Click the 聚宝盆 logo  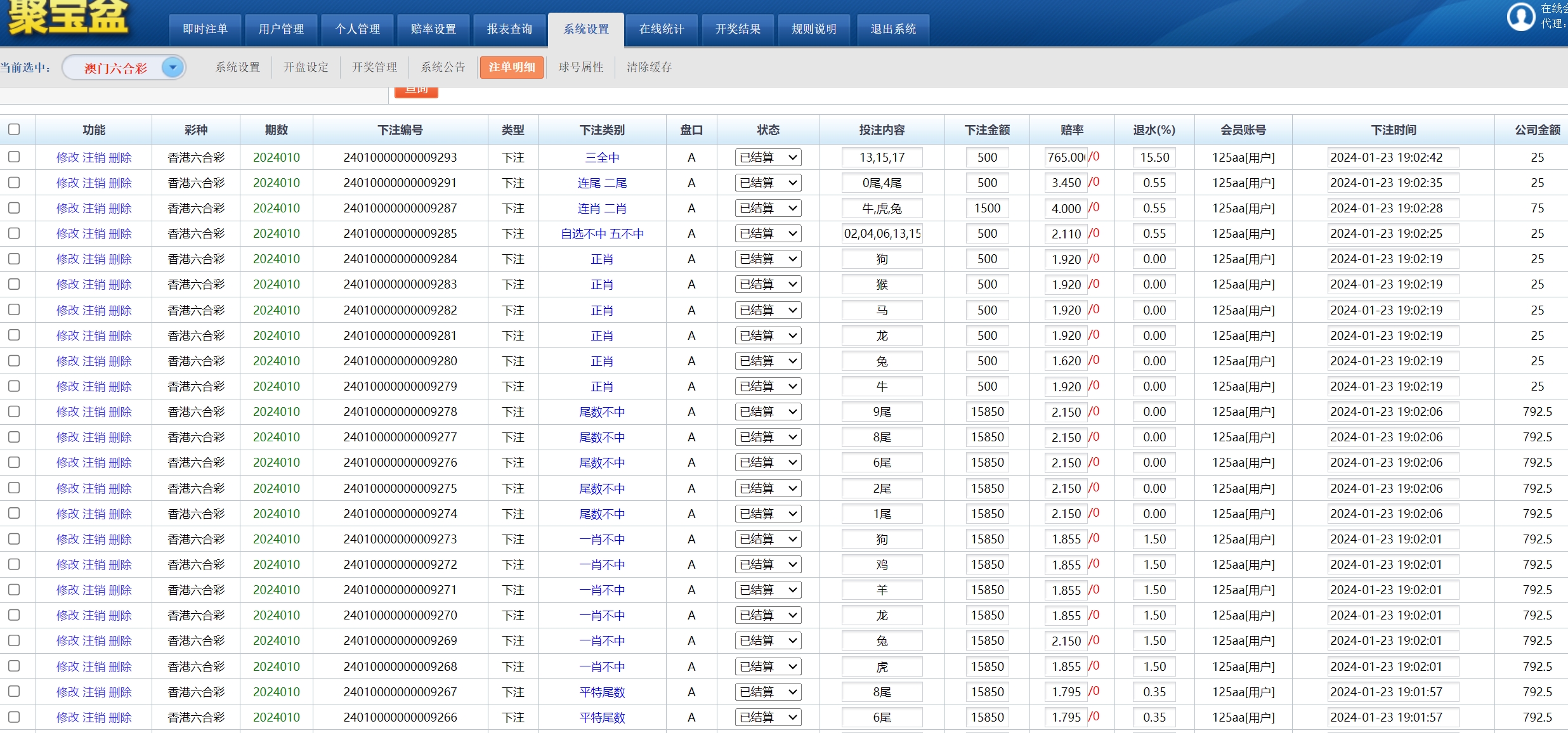pyautogui.click(x=68, y=17)
